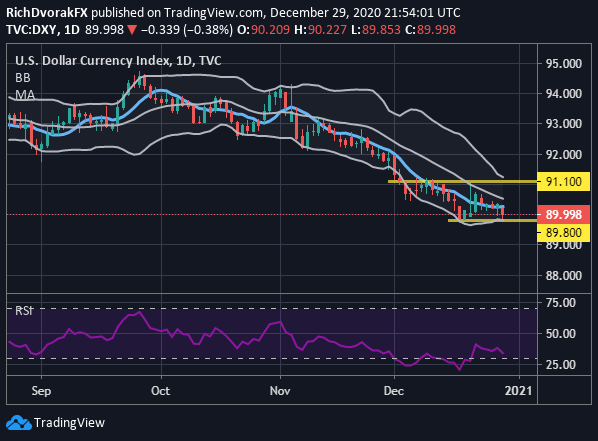Click the 2021 label on time axis

click(x=518, y=391)
